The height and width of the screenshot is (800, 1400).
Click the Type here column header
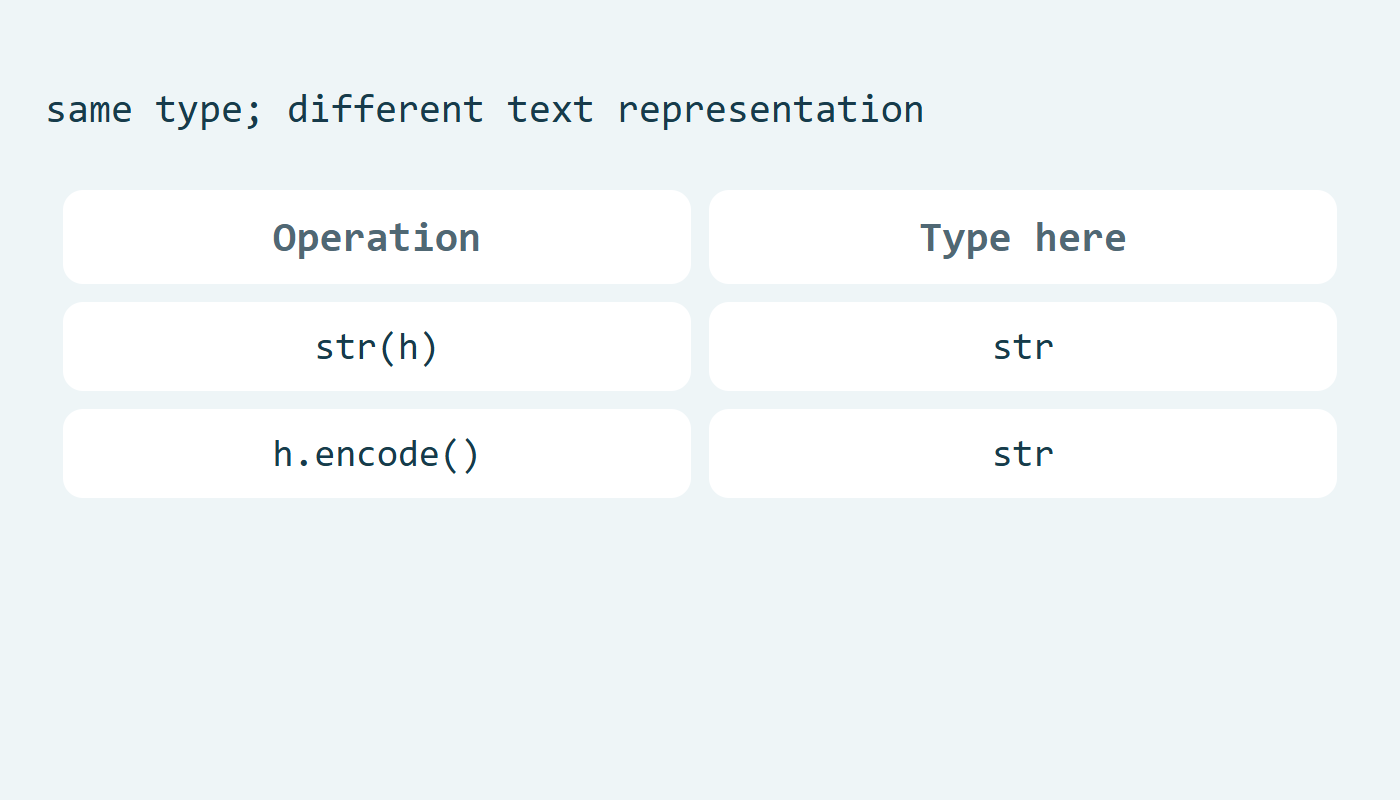(x=1023, y=237)
